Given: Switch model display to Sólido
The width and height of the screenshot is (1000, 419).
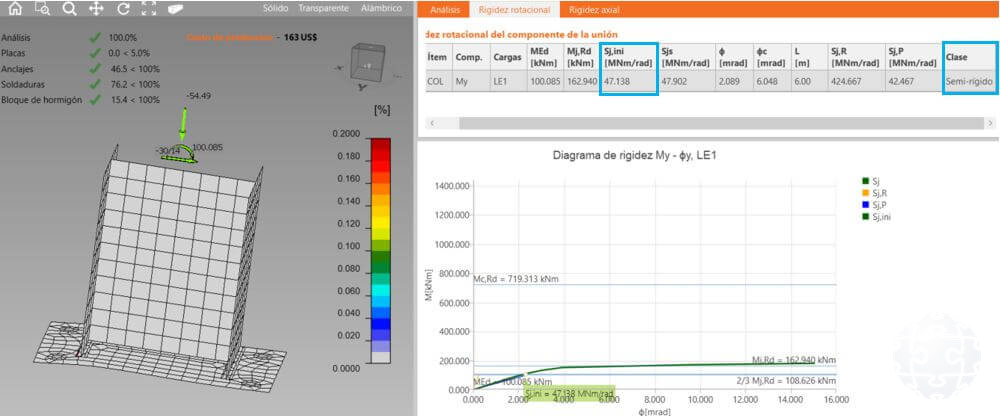Looking at the screenshot, I should click(x=280, y=8).
